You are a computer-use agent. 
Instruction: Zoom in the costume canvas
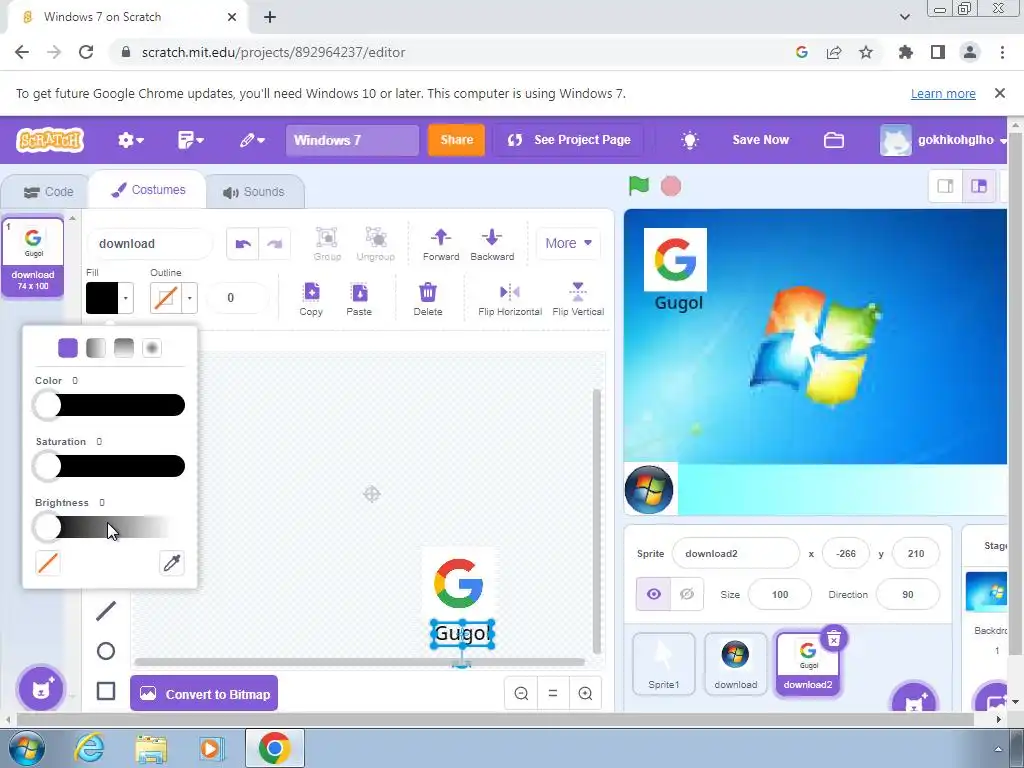click(585, 694)
